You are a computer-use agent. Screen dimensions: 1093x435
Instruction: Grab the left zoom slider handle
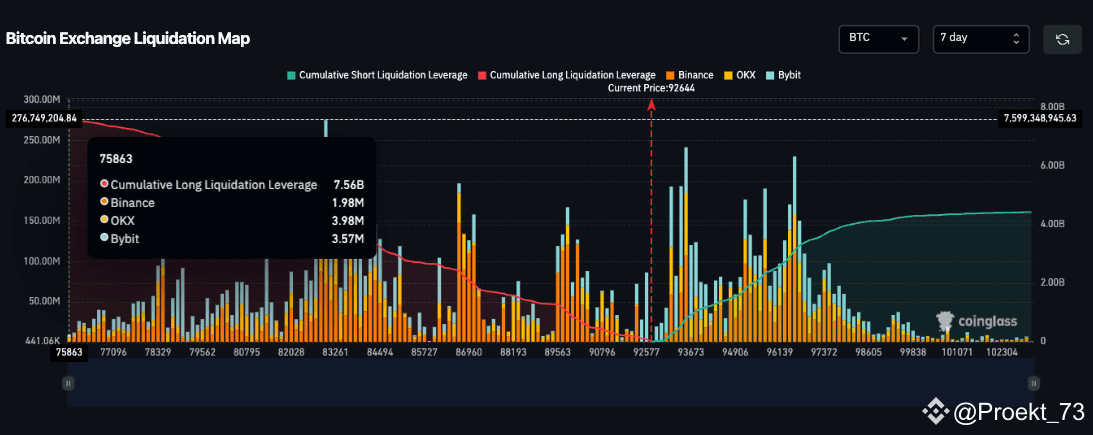pyautogui.click(x=68, y=383)
